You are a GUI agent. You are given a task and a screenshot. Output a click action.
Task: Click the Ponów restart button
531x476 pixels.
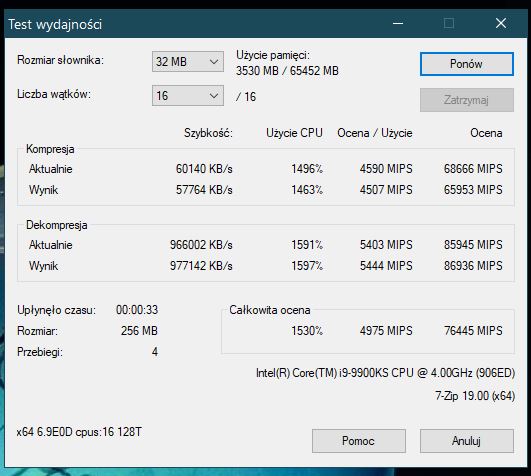(467, 64)
